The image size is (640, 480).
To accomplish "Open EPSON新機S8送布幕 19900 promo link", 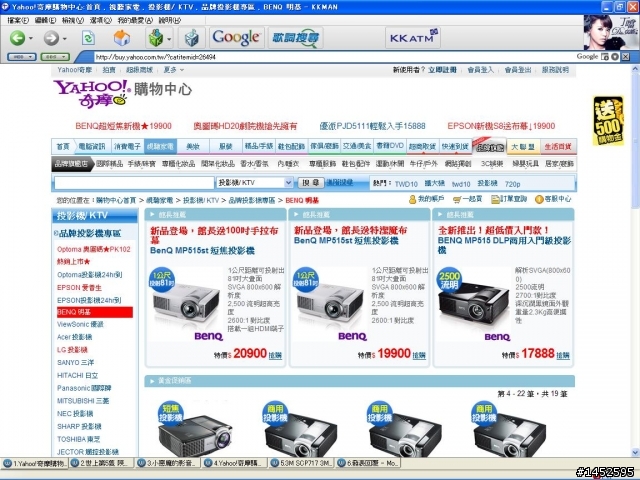I will 501,126.
